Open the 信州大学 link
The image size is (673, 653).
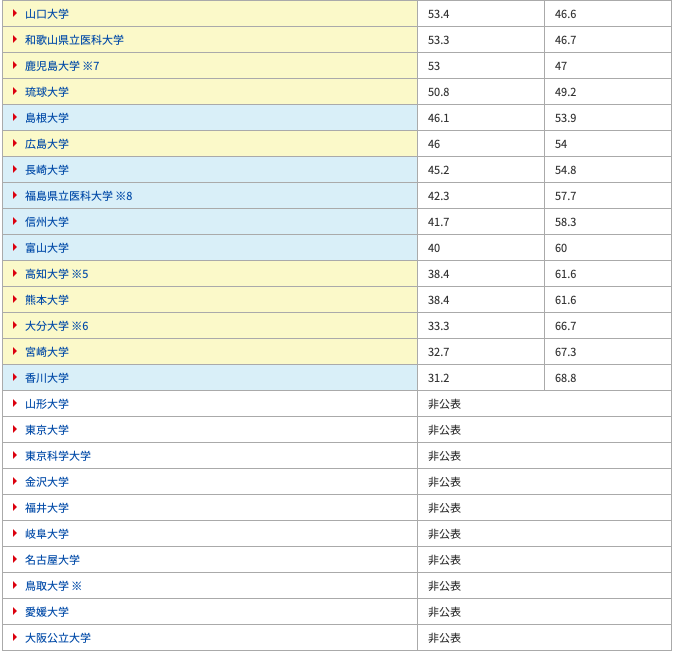click(47, 222)
